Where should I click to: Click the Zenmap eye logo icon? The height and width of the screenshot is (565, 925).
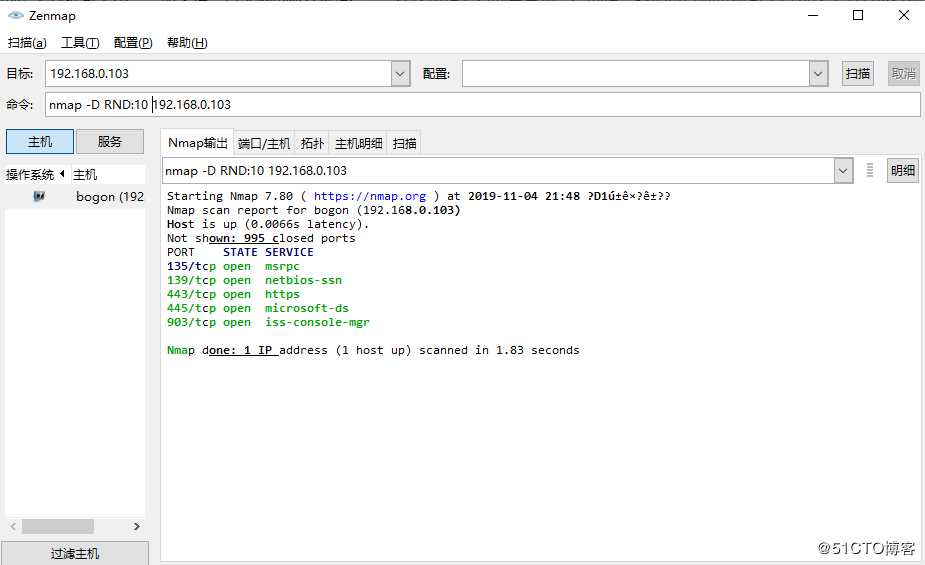click(x=16, y=15)
